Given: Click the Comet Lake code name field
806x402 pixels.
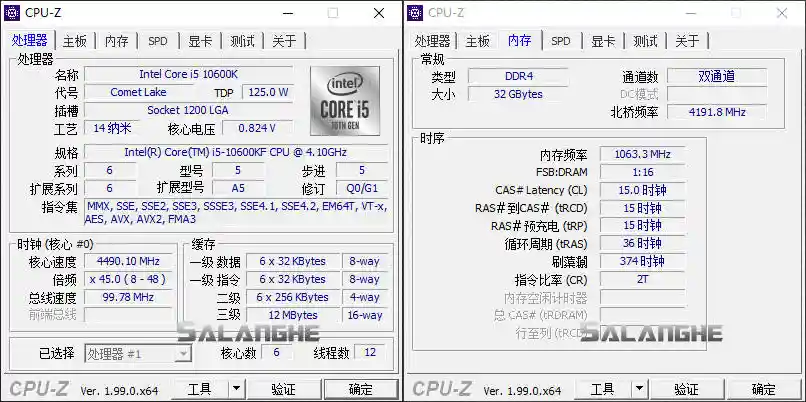Looking at the screenshot, I should (138, 92).
